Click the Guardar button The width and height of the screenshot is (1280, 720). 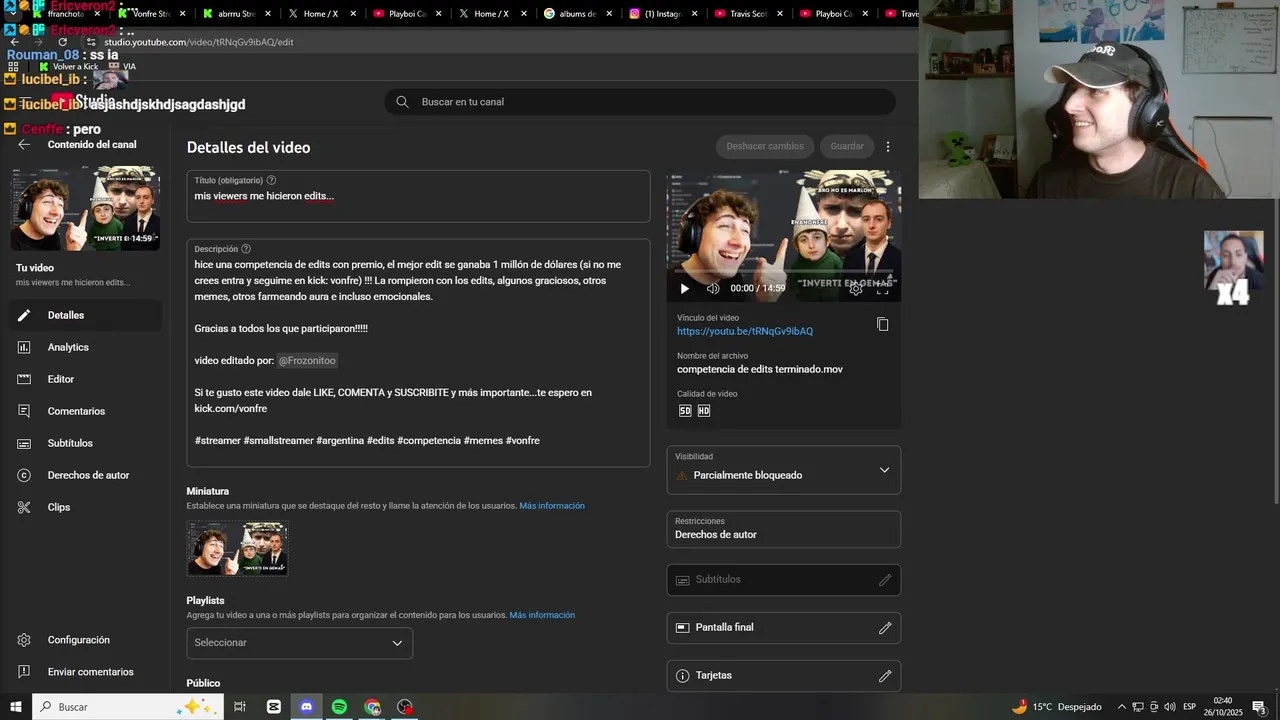(847, 146)
